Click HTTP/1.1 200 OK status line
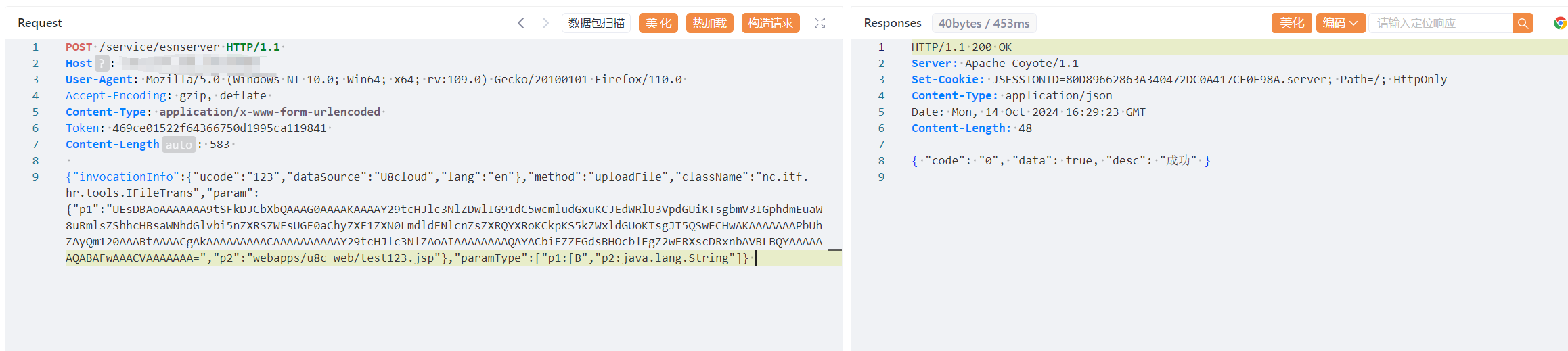1568x351 pixels. point(962,47)
